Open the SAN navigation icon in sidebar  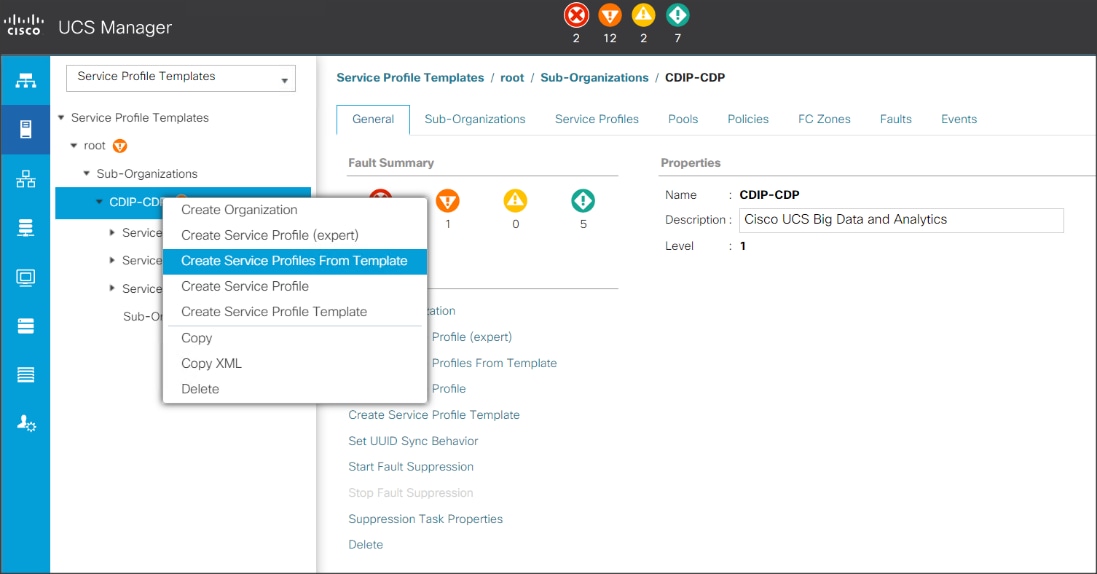point(25,228)
